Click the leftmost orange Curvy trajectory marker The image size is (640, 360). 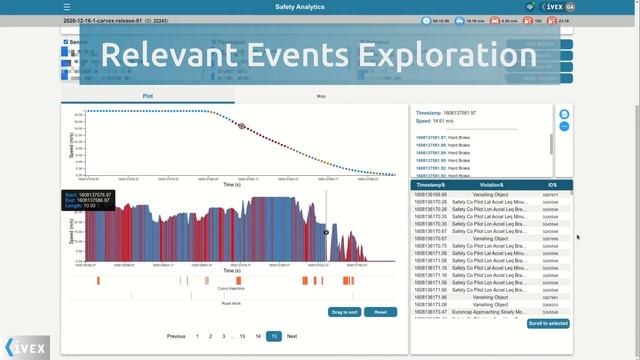coord(98,280)
